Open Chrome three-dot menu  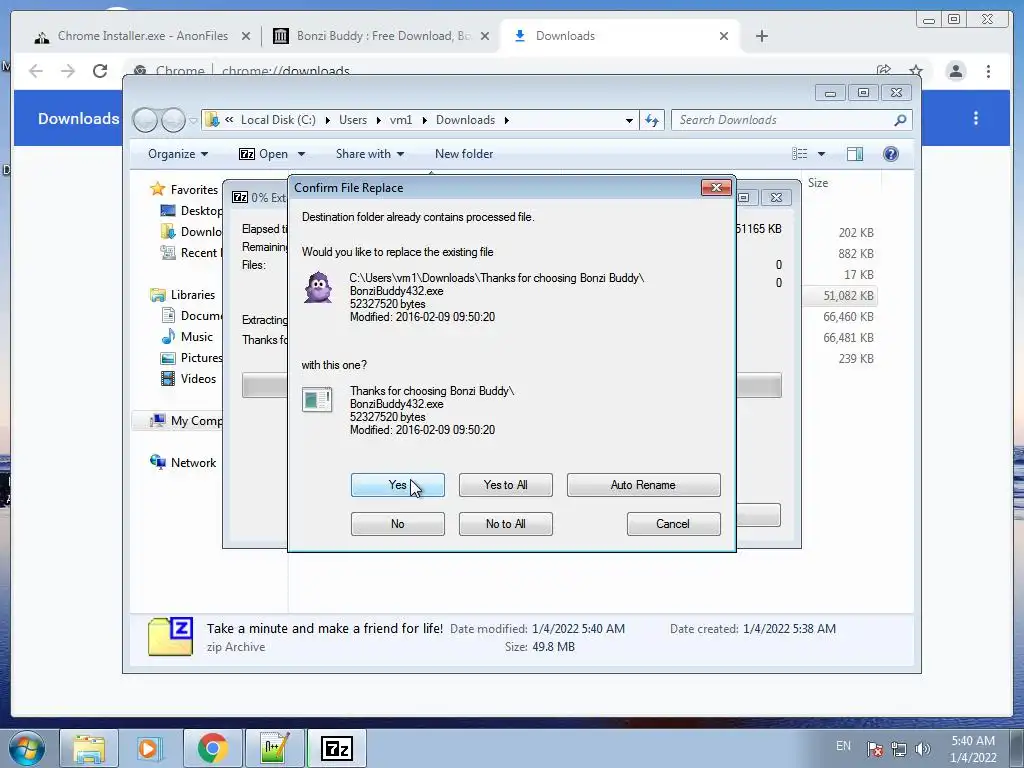pos(988,71)
